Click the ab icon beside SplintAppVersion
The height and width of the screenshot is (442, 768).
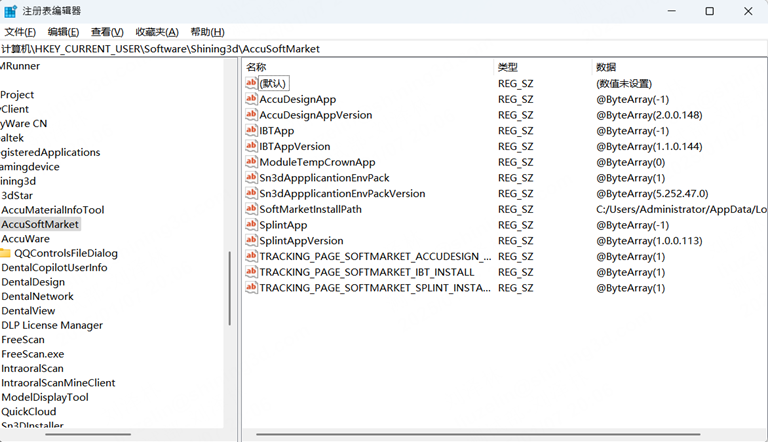click(x=251, y=240)
